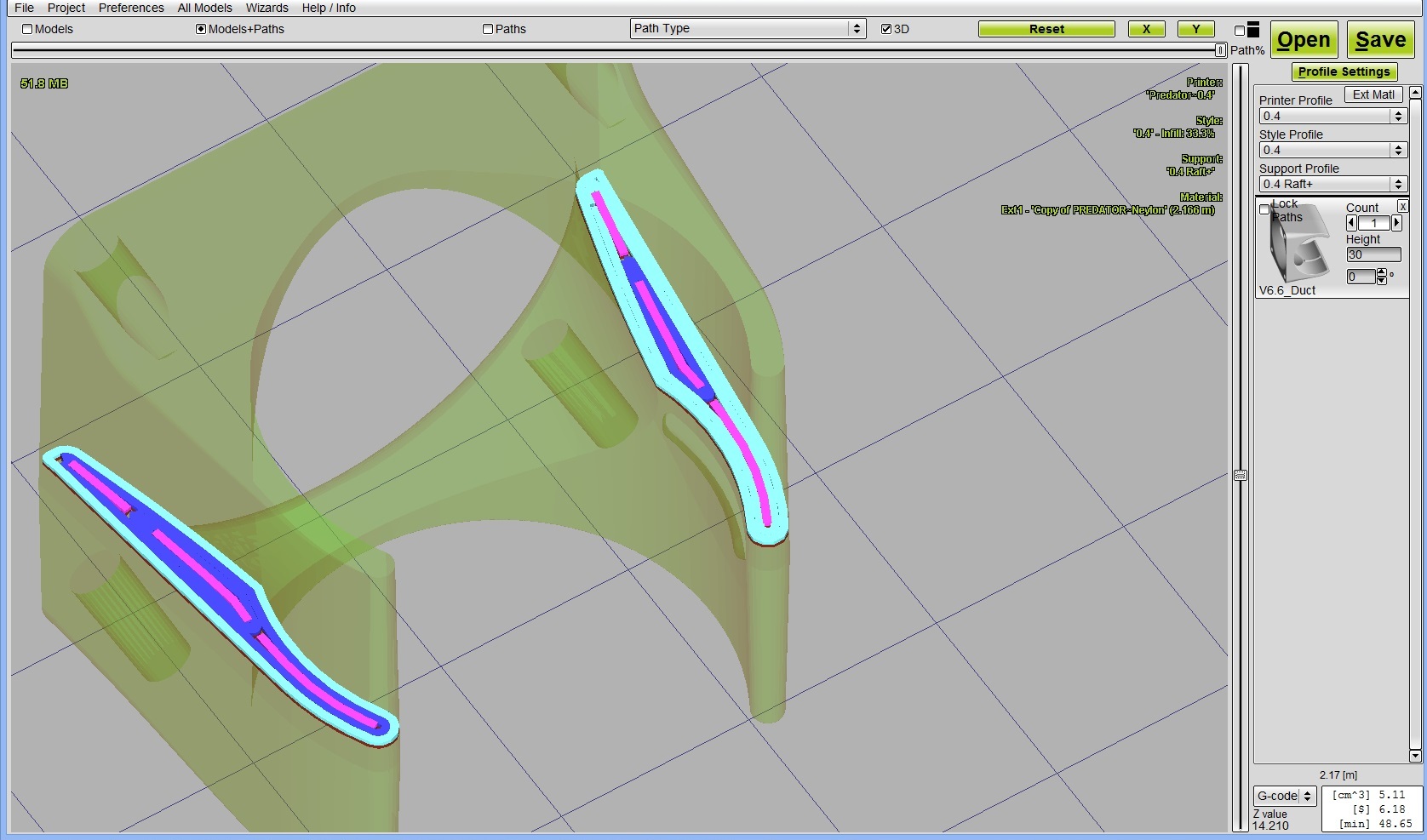Select the Models radio option
1427x840 pixels.
pyautogui.click(x=27, y=29)
